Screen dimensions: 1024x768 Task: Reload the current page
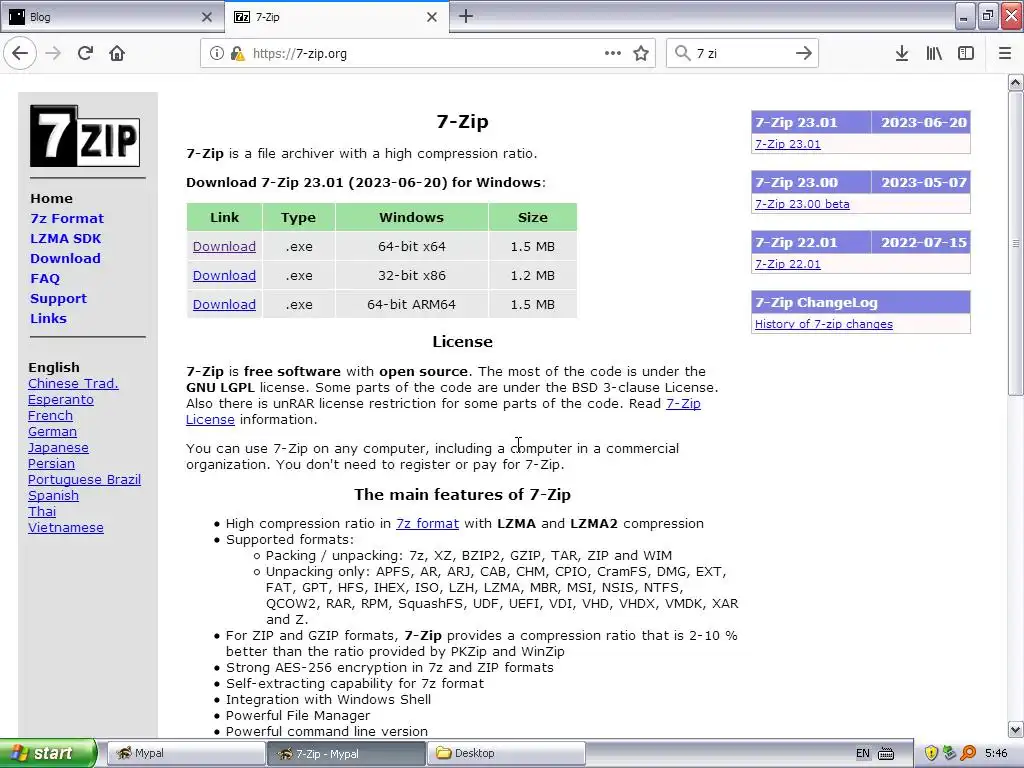pos(85,54)
